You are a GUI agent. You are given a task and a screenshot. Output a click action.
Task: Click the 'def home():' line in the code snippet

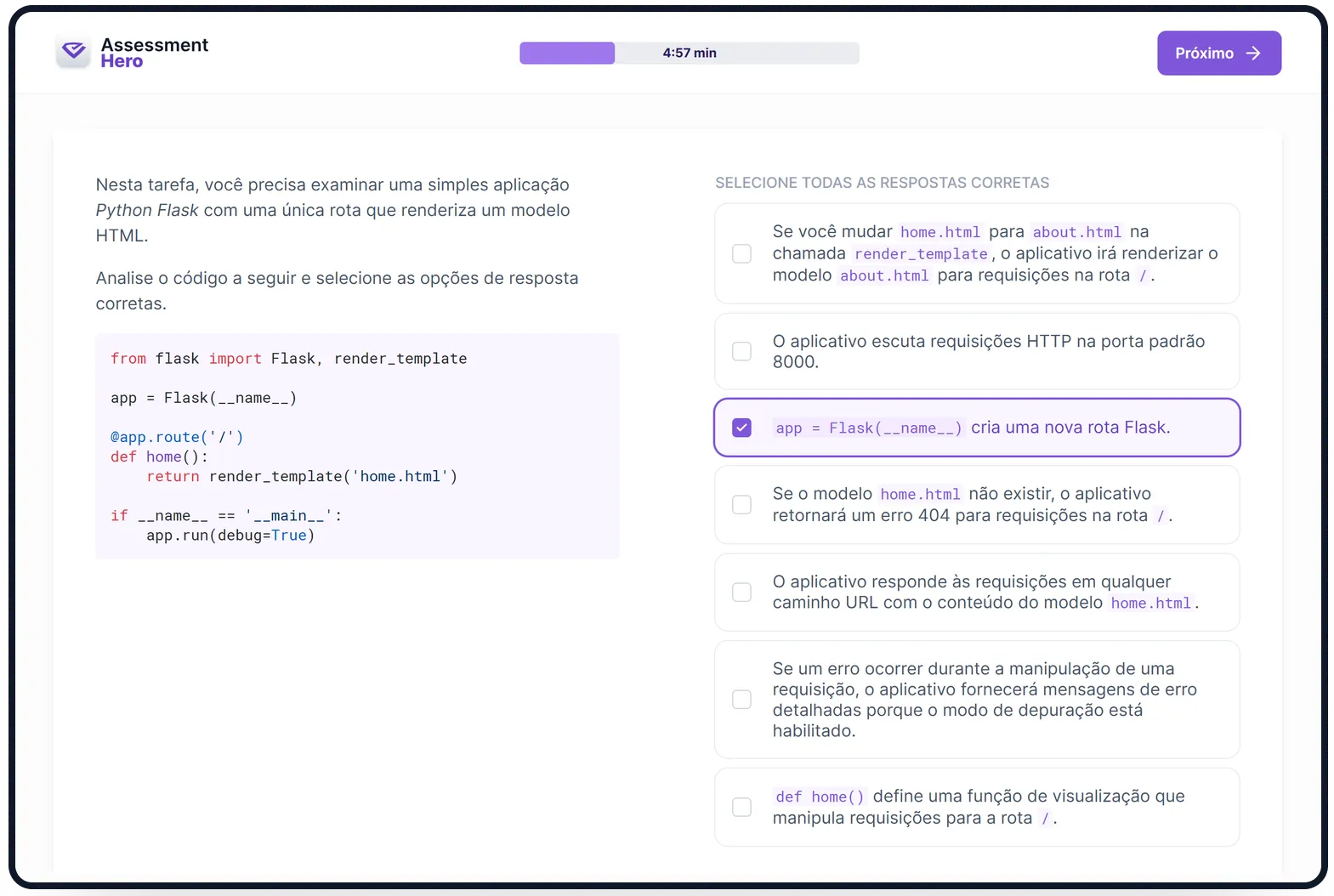click(x=159, y=457)
